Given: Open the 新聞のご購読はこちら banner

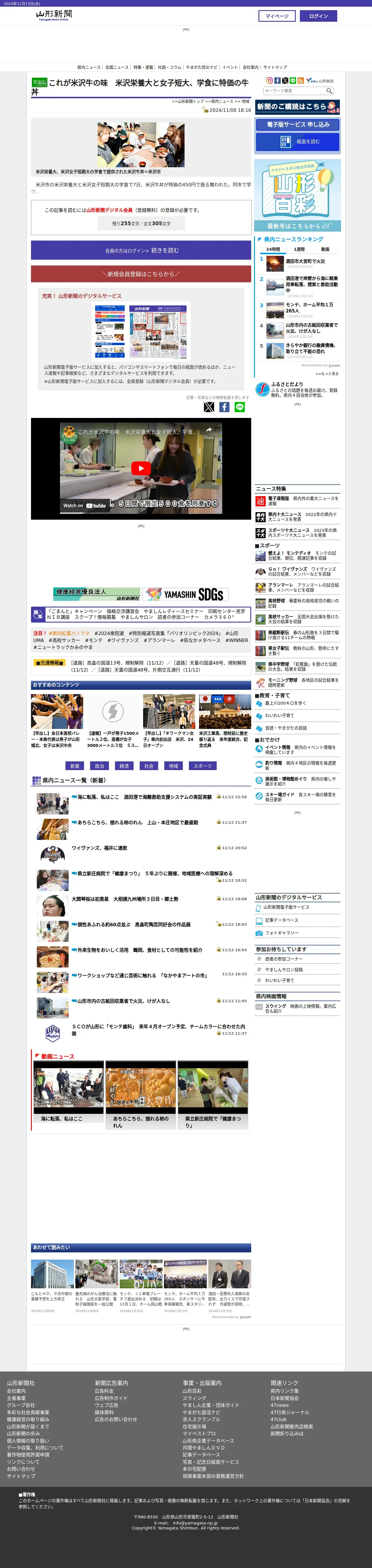Looking at the screenshot, I should click(297, 107).
